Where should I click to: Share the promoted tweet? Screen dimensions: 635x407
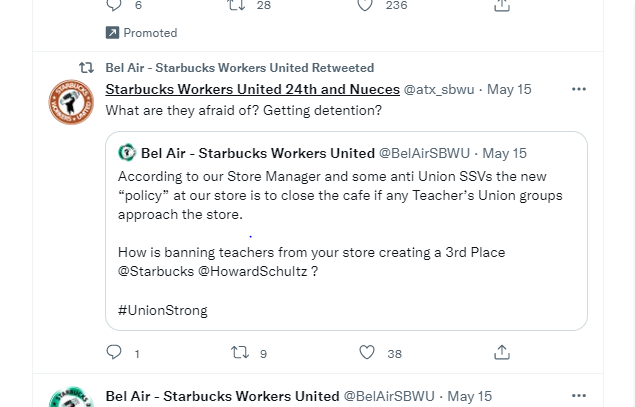(502, 5)
